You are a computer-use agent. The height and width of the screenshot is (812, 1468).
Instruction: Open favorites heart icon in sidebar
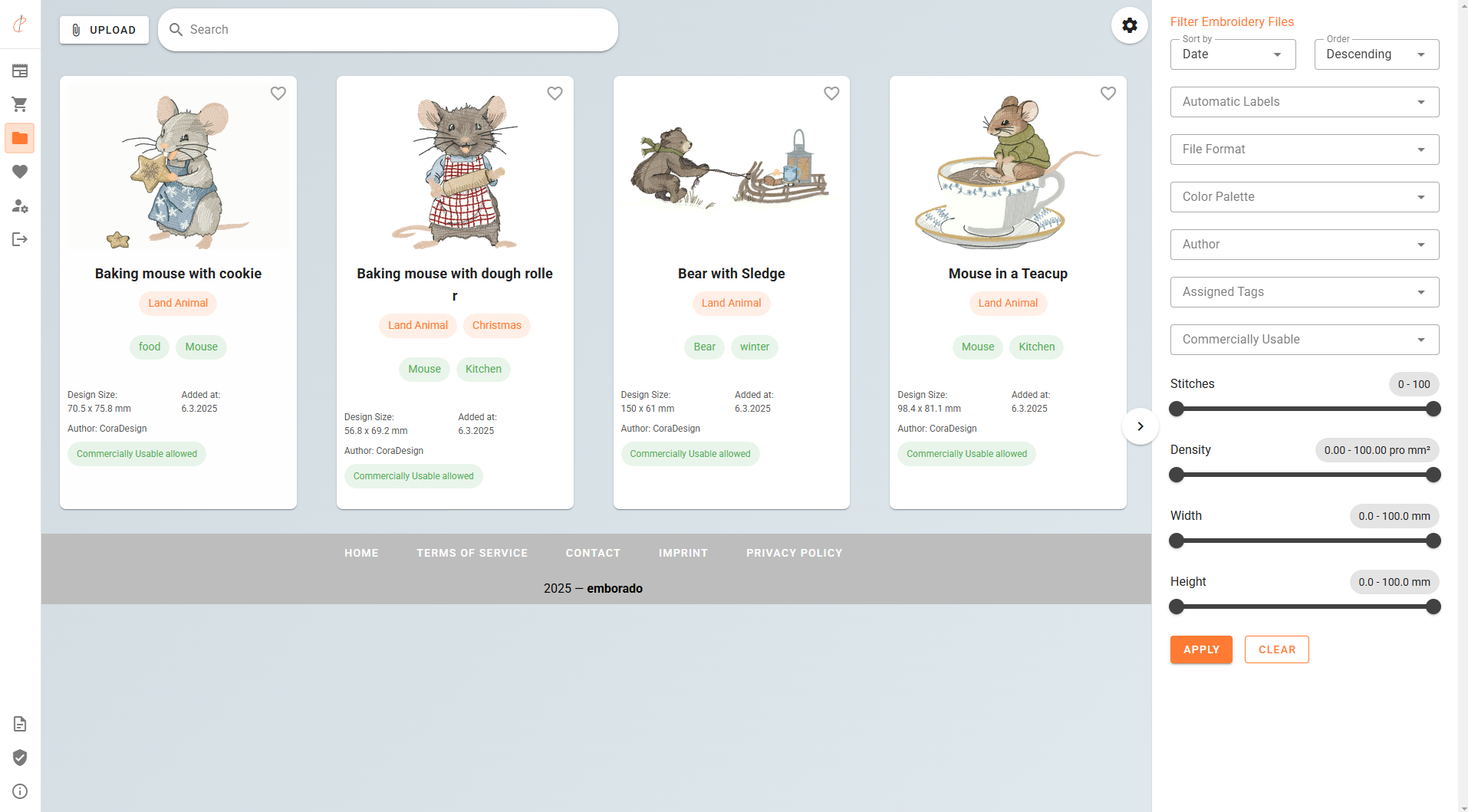20,172
